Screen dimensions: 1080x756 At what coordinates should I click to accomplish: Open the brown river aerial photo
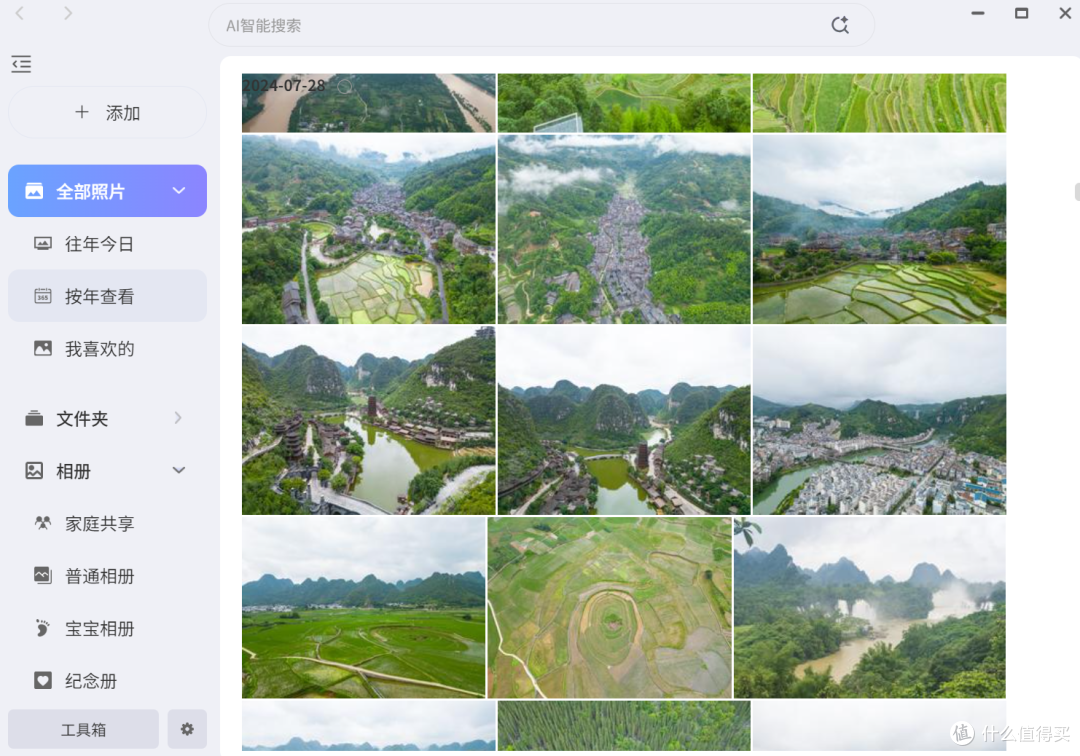[368, 103]
